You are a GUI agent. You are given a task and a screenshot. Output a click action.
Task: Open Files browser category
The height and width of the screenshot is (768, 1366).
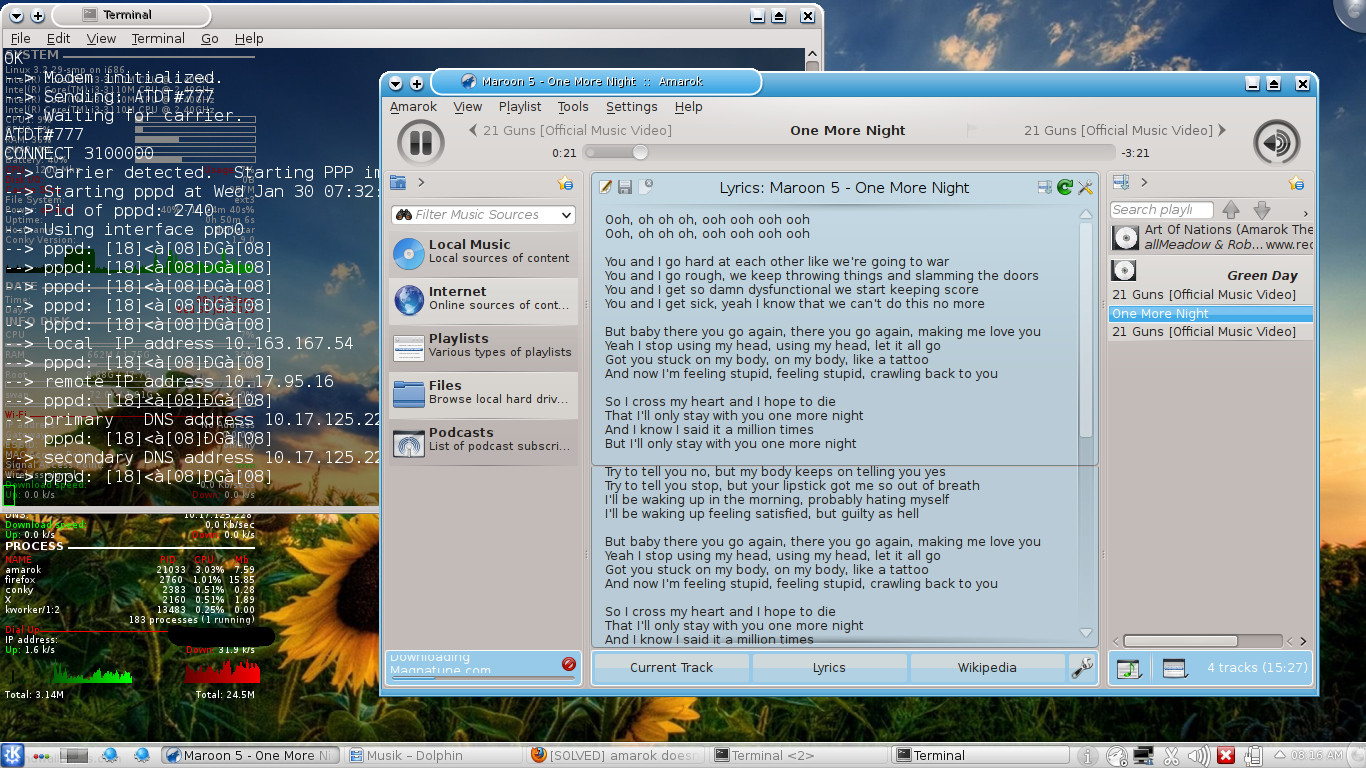[x=484, y=395]
